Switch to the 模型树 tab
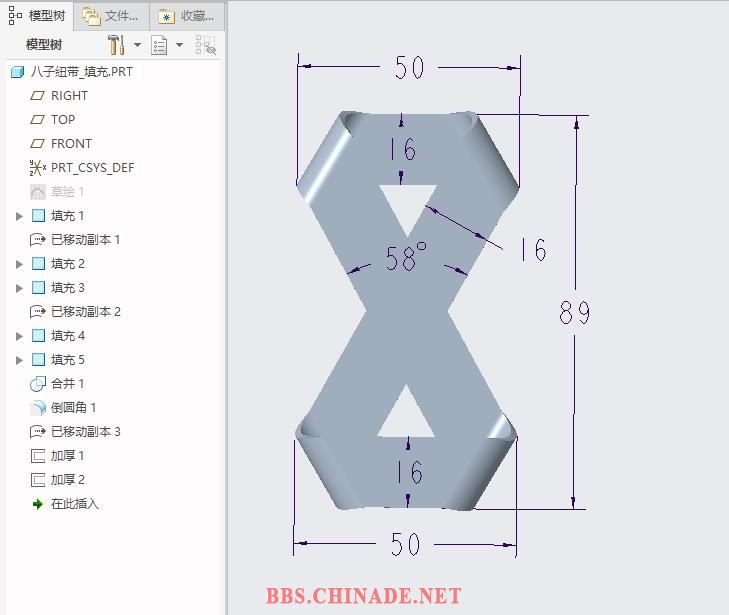The width and height of the screenshot is (729, 615). coord(37,16)
